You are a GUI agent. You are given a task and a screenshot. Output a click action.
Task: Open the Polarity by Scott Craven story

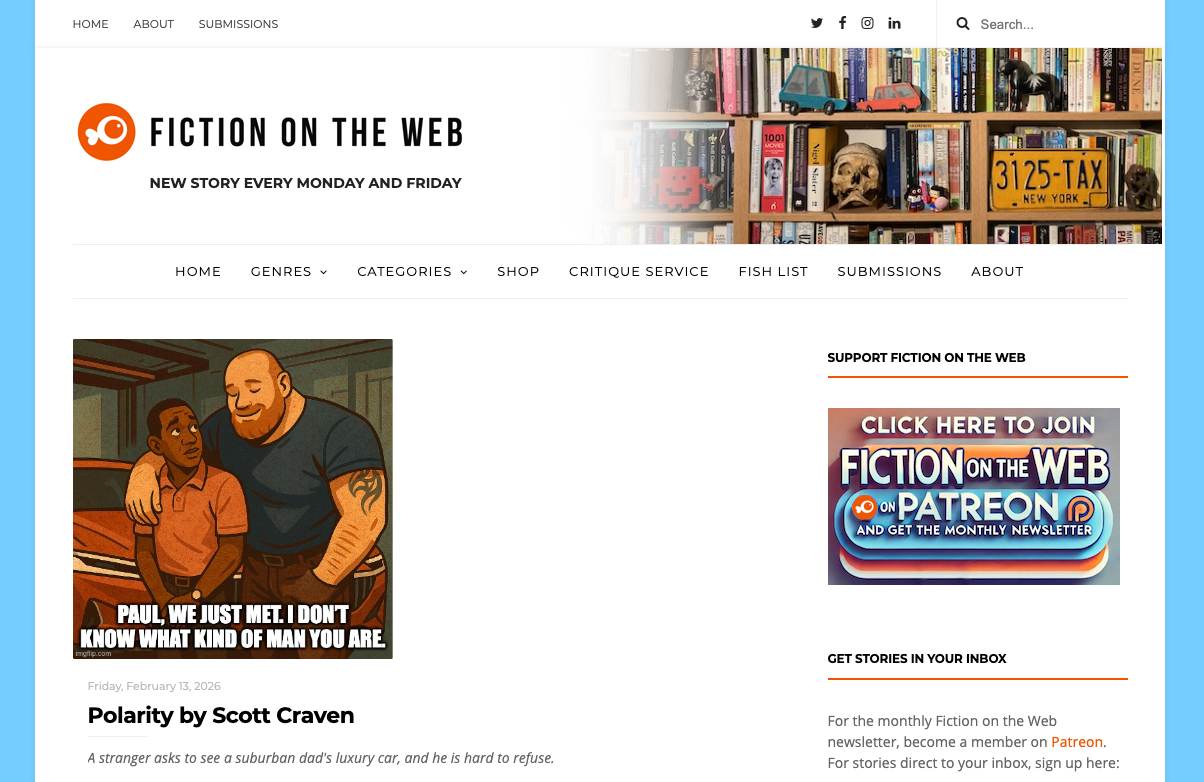tap(221, 715)
